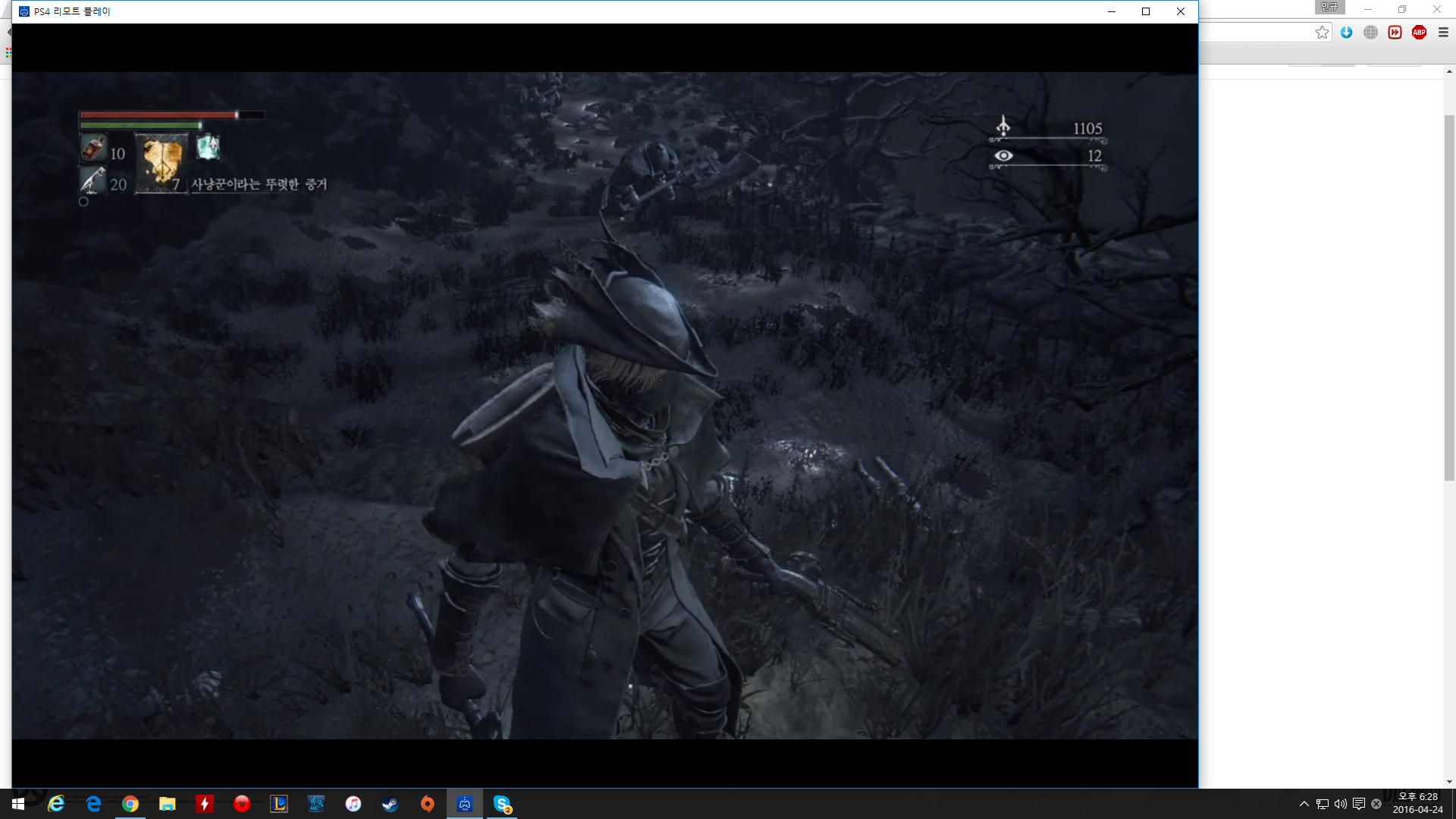
Task: Maximize the PS4 Remote Play window
Action: click(1146, 11)
